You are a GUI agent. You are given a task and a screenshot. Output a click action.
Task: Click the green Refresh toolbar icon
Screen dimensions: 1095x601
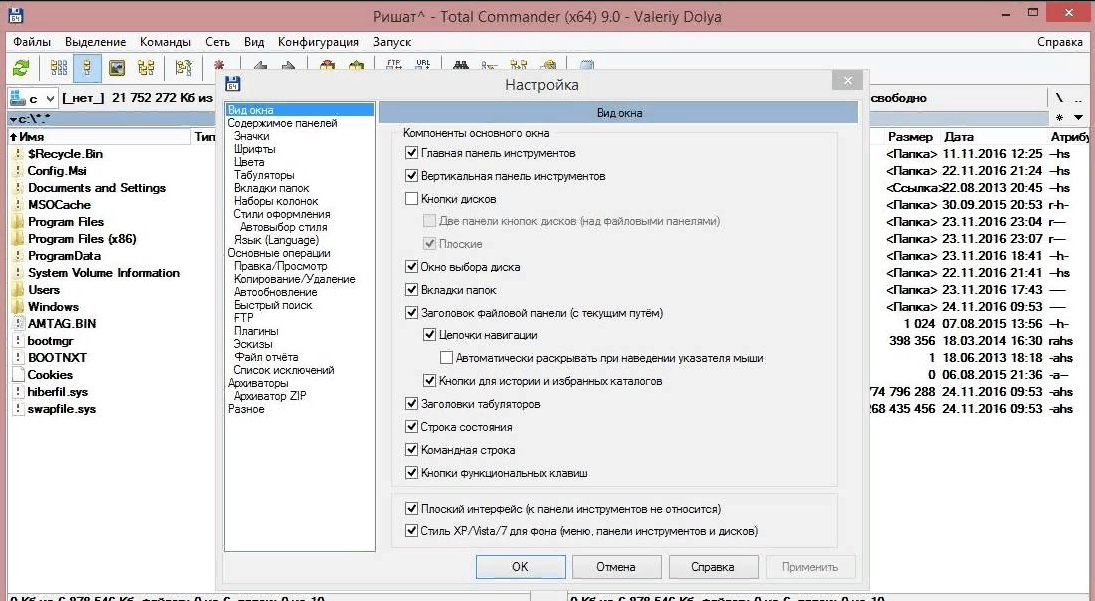[20, 68]
